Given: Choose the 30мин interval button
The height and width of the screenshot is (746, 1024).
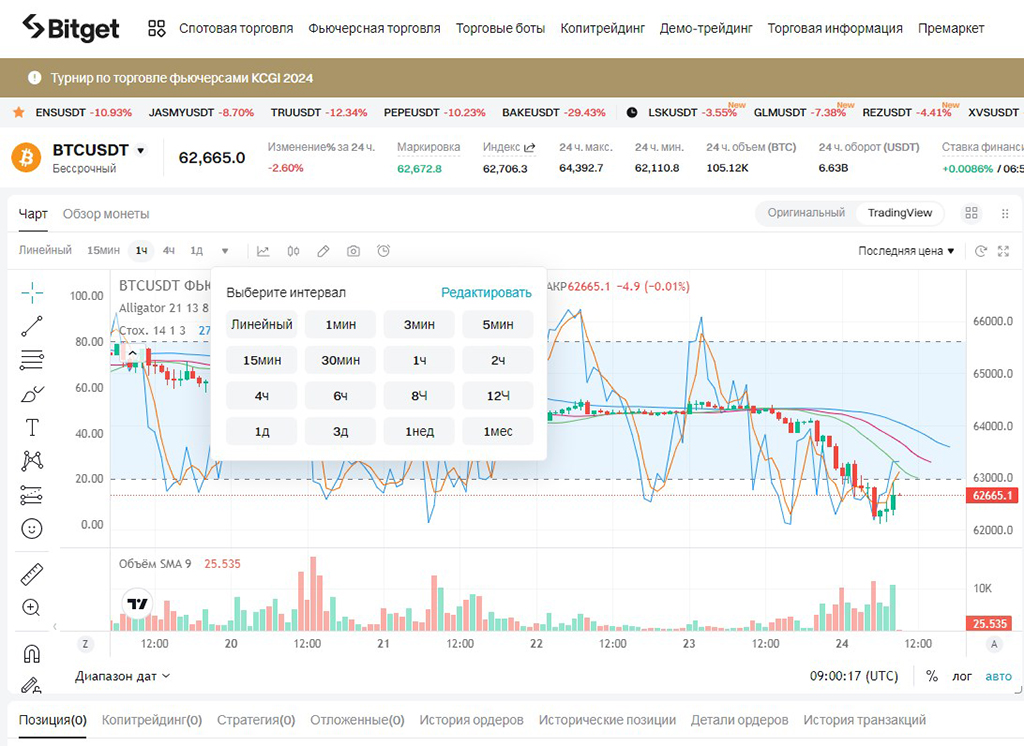Looking at the screenshot, I should 341,360.
